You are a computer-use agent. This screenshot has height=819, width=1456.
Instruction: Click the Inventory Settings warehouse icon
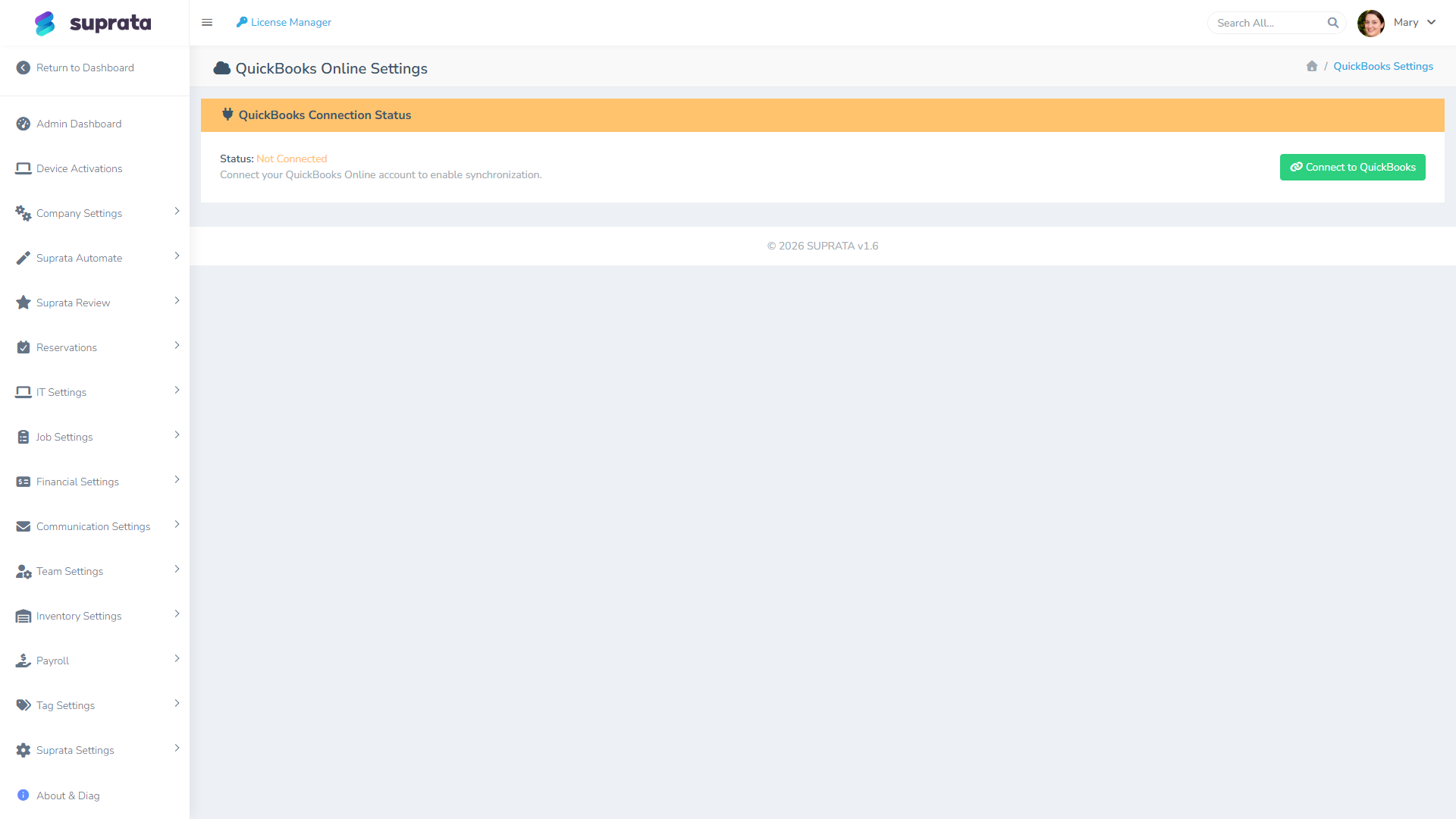tap(24, 616)
